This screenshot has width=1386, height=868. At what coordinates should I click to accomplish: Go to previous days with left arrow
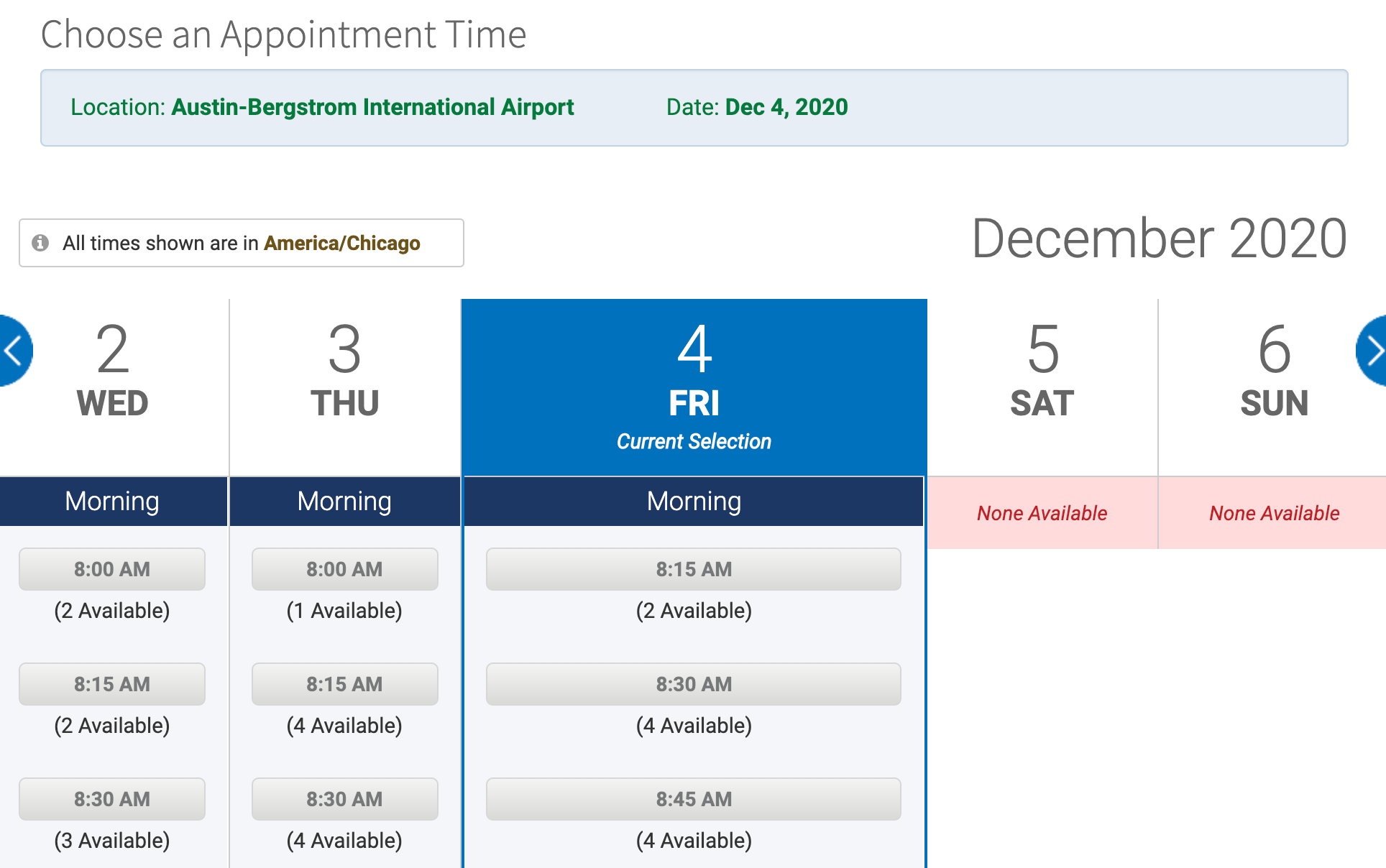(x=13, y=351)
